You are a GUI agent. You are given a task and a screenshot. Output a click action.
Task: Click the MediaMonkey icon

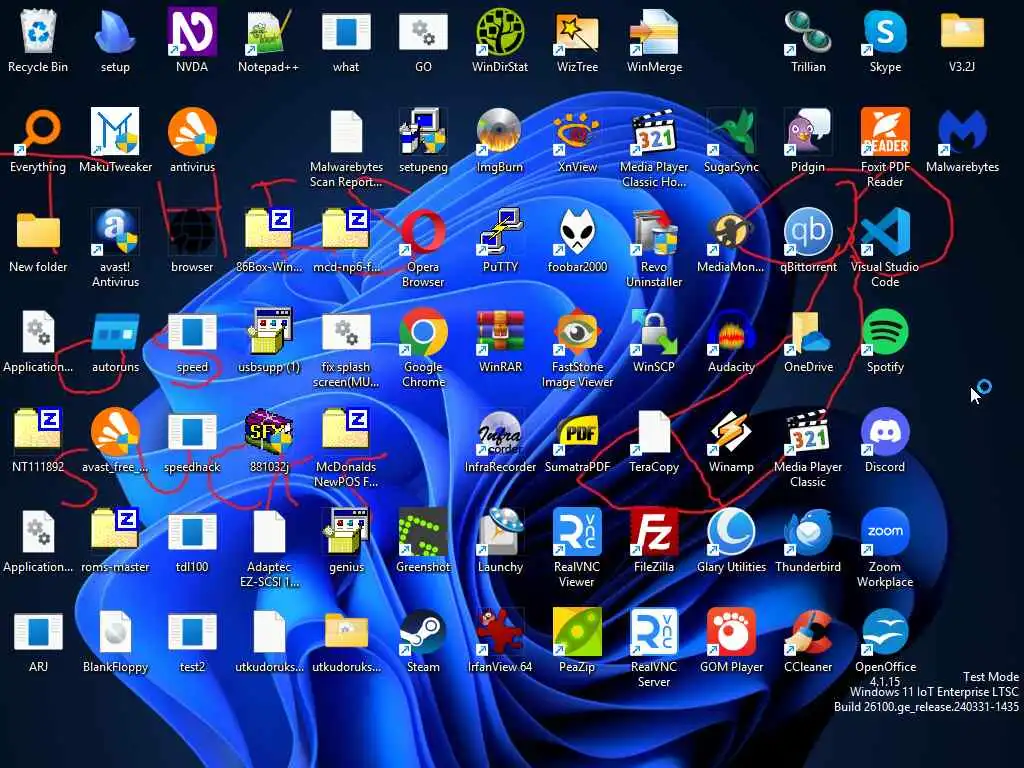731,232
